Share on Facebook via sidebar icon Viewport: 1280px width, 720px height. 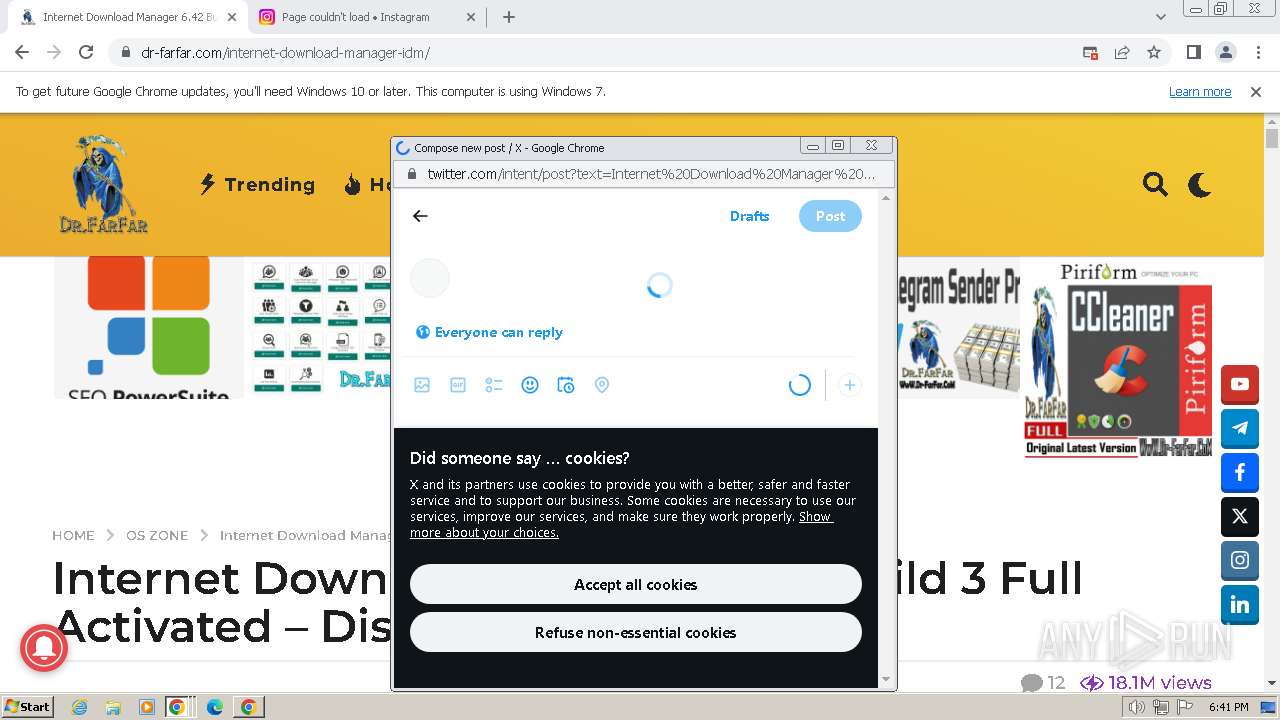click(1240, 472)
